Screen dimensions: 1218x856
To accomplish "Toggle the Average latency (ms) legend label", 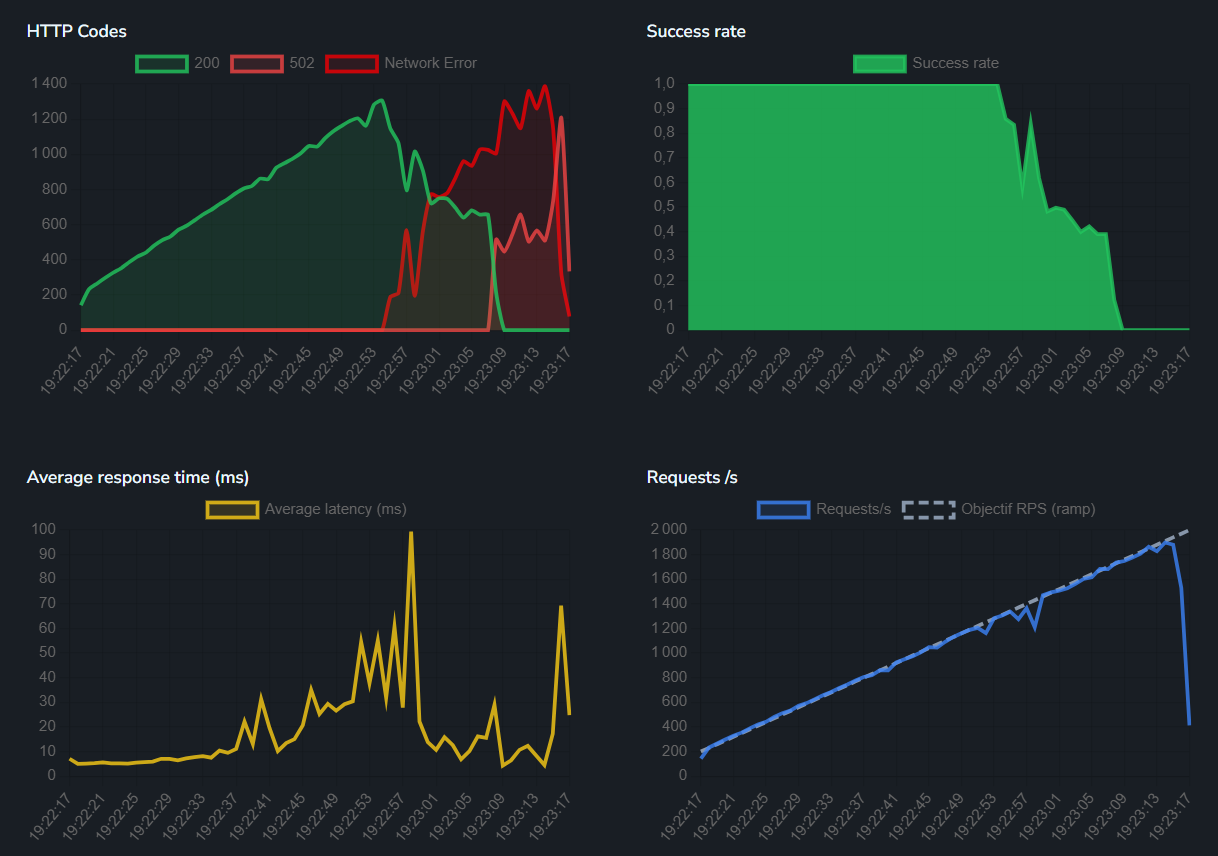I will click(335, 509).
